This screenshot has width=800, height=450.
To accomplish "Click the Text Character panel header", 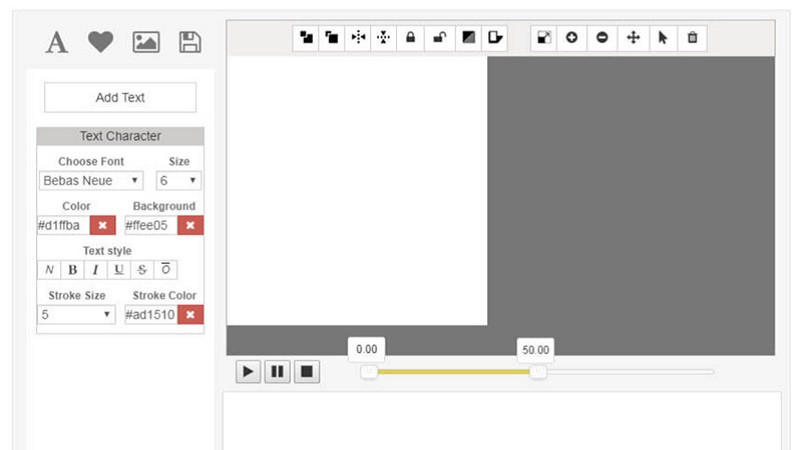I will point(120,136).
